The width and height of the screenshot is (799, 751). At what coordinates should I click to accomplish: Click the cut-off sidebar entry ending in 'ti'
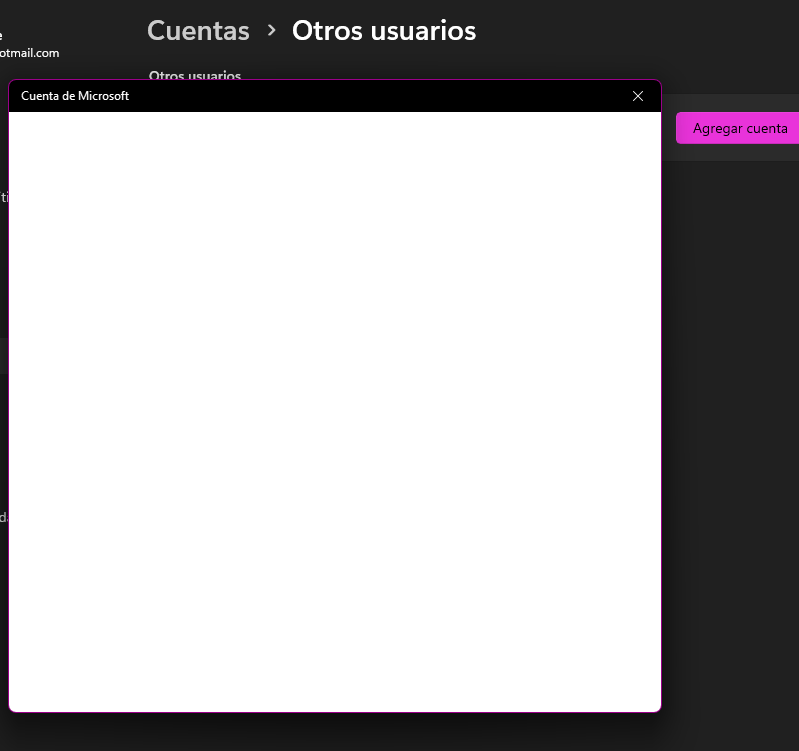(4, 197)
